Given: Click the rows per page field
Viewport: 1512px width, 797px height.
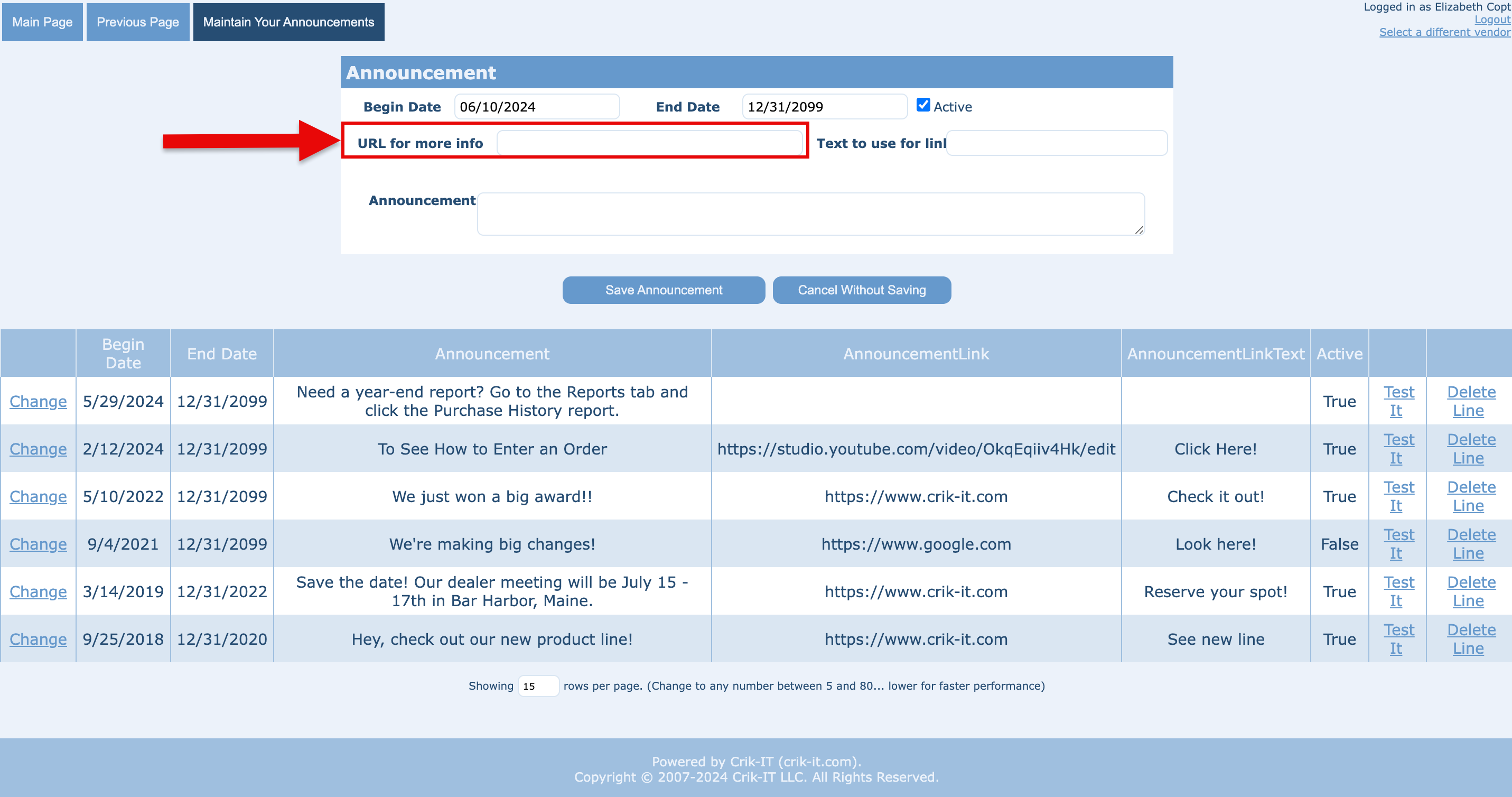Looking at the screenshot, I should coord(538,686).
